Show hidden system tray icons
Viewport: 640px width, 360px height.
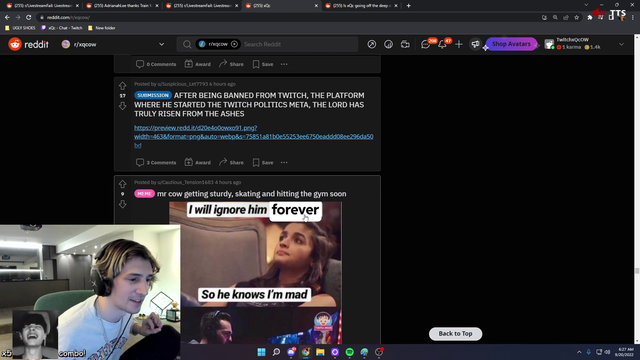(579, 352)
